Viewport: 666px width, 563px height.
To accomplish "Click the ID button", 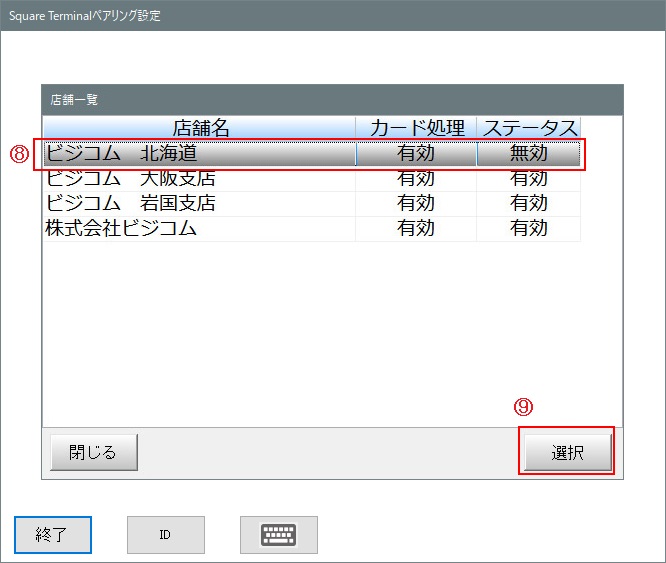I will pos(165,535).
